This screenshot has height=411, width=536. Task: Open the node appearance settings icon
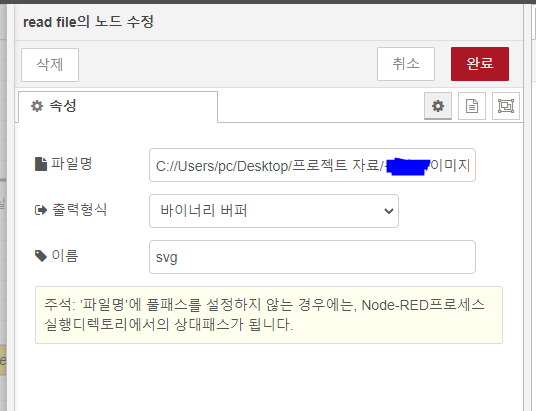click(506, 106)
